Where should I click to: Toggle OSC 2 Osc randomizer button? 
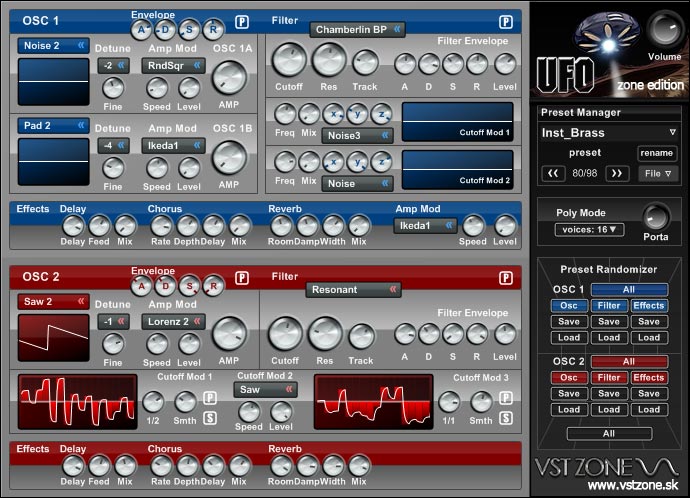tap(569, 377)
